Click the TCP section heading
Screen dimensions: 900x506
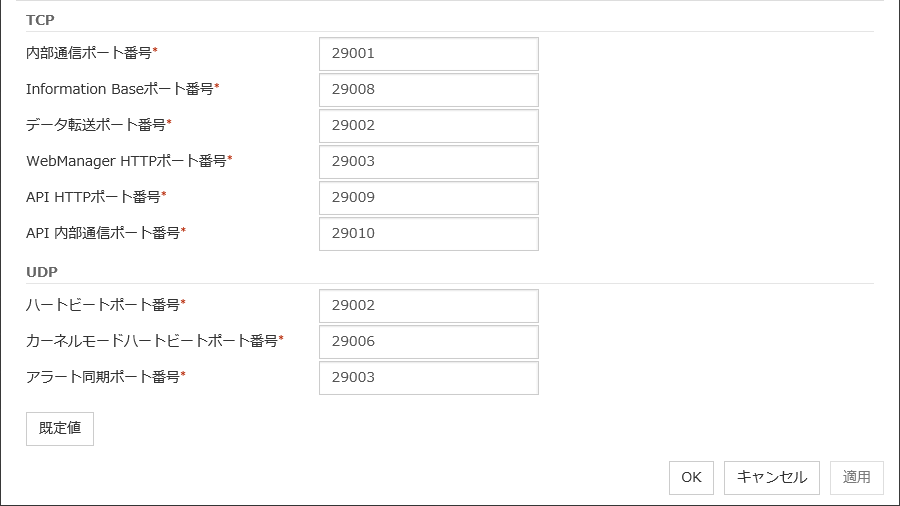(x=40, y=20)
